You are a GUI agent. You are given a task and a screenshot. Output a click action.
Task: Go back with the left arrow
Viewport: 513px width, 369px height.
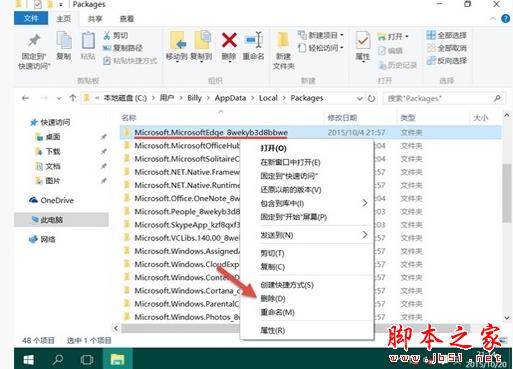coord(25,98)
